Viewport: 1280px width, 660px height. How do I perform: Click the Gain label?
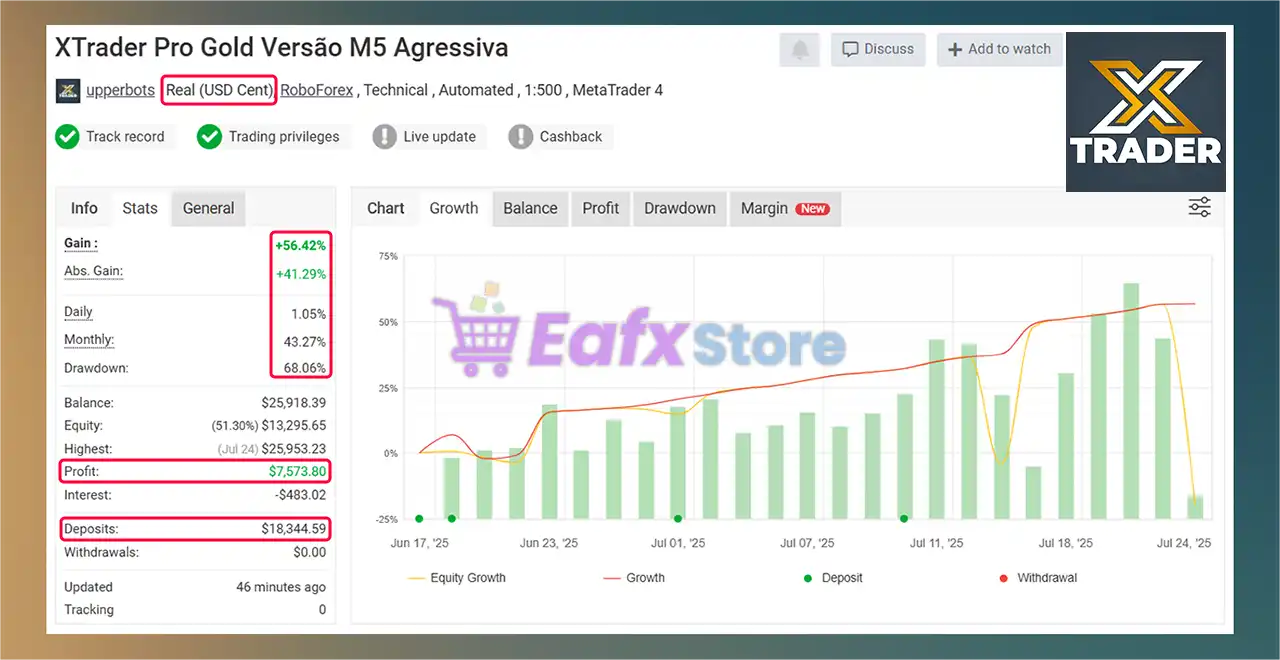(x=81, y=243)
